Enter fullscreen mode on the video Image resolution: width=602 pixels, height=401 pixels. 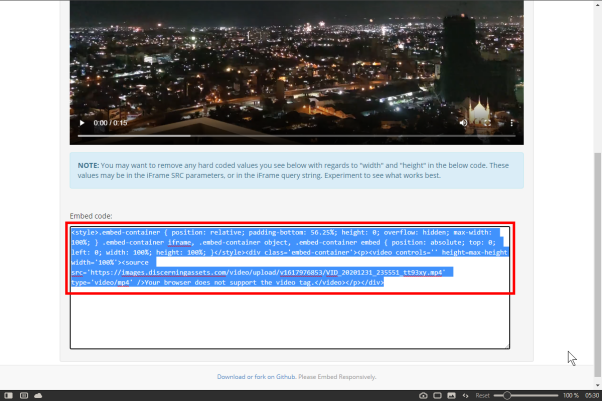487,123
